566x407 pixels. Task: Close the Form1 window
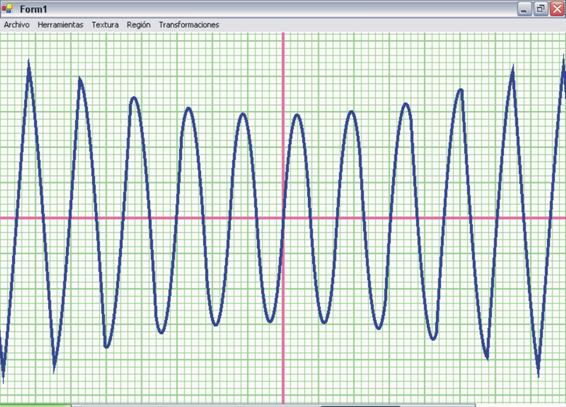pos(557,9)
